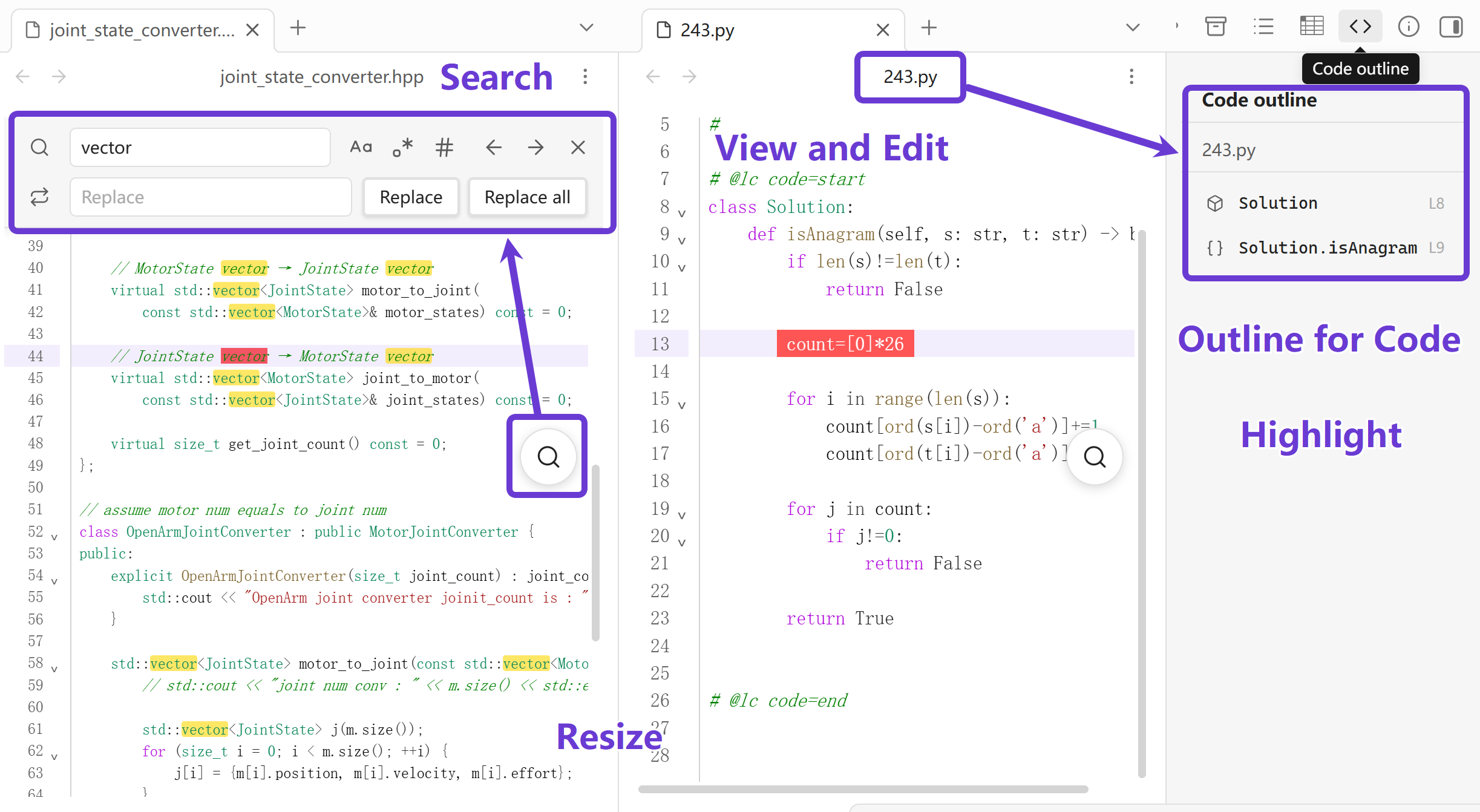Select the 243.py tab
The image size is (1480, 812).
pyautogui.click(x=708, y=30)
